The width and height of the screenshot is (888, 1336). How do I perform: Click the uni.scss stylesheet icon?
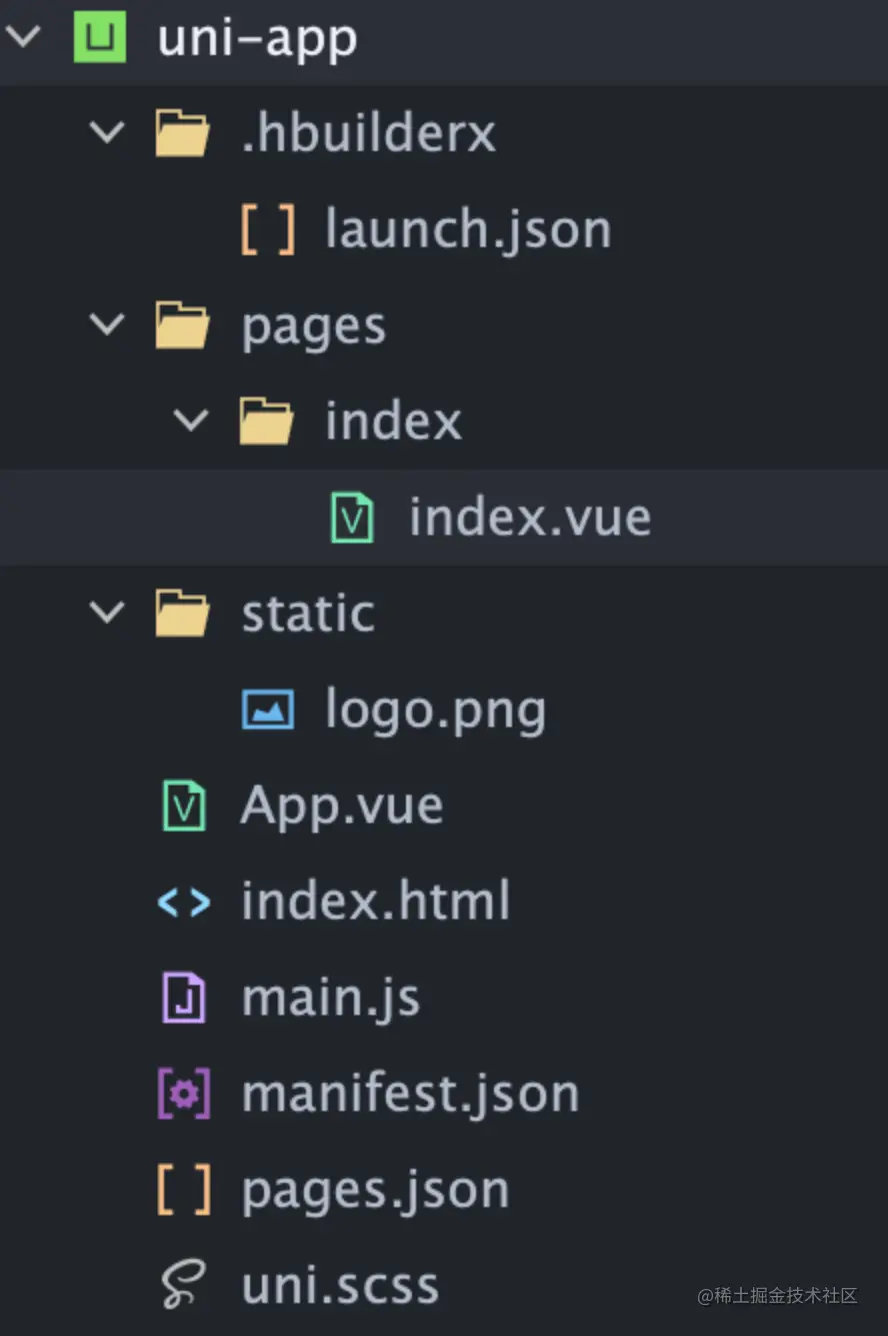click(x=184, y=1286)
